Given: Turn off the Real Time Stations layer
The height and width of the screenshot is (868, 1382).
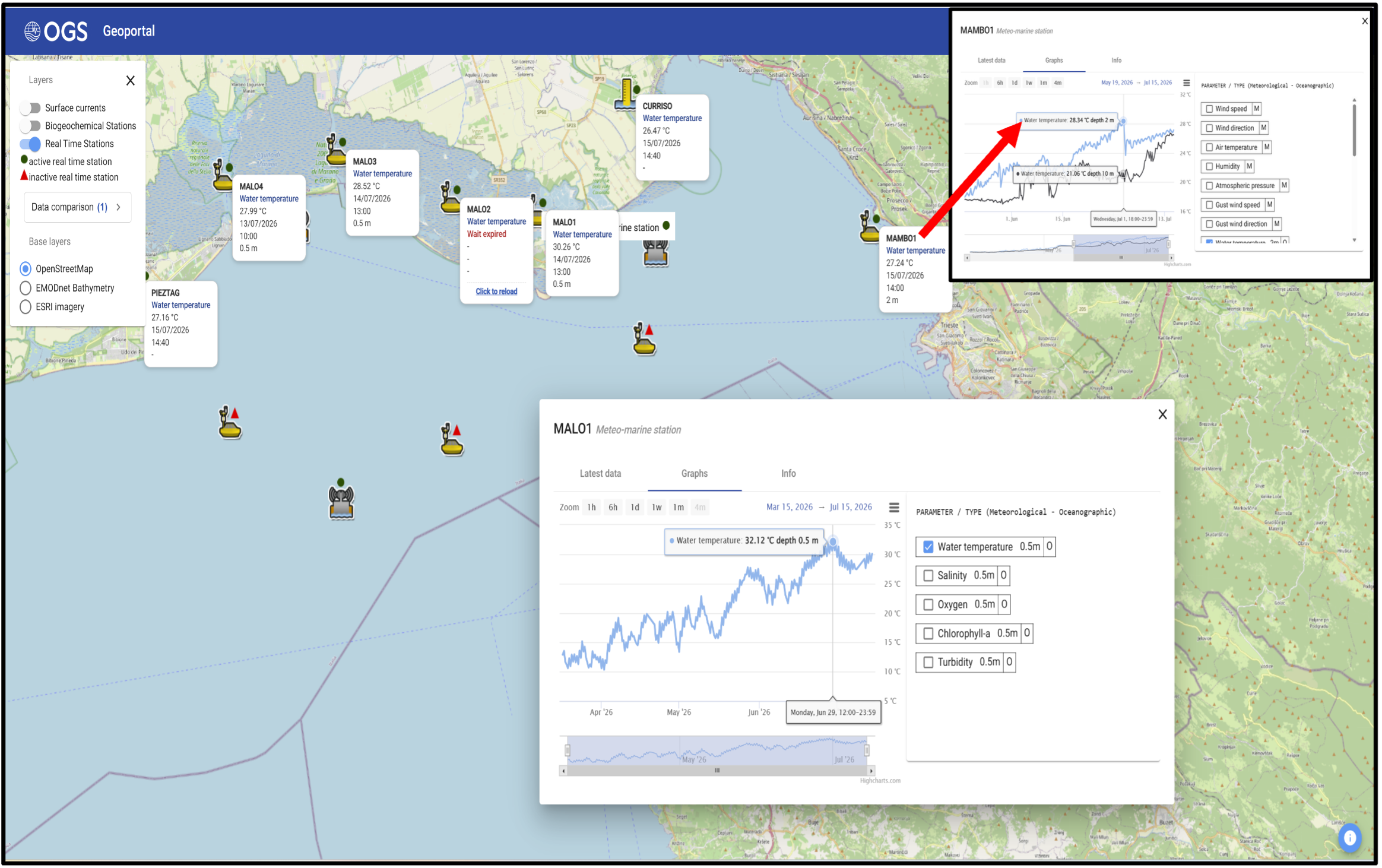Looking at the screenshot, I should point(30,144).
